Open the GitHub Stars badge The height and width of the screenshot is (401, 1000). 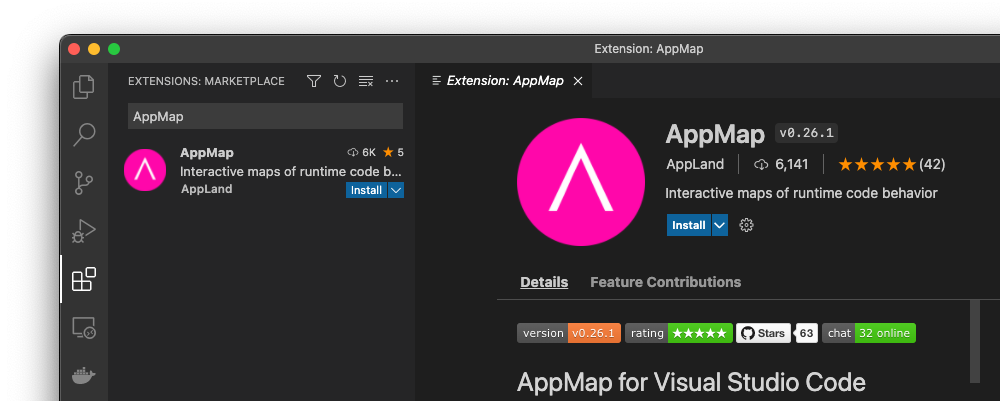coord(763,333)
